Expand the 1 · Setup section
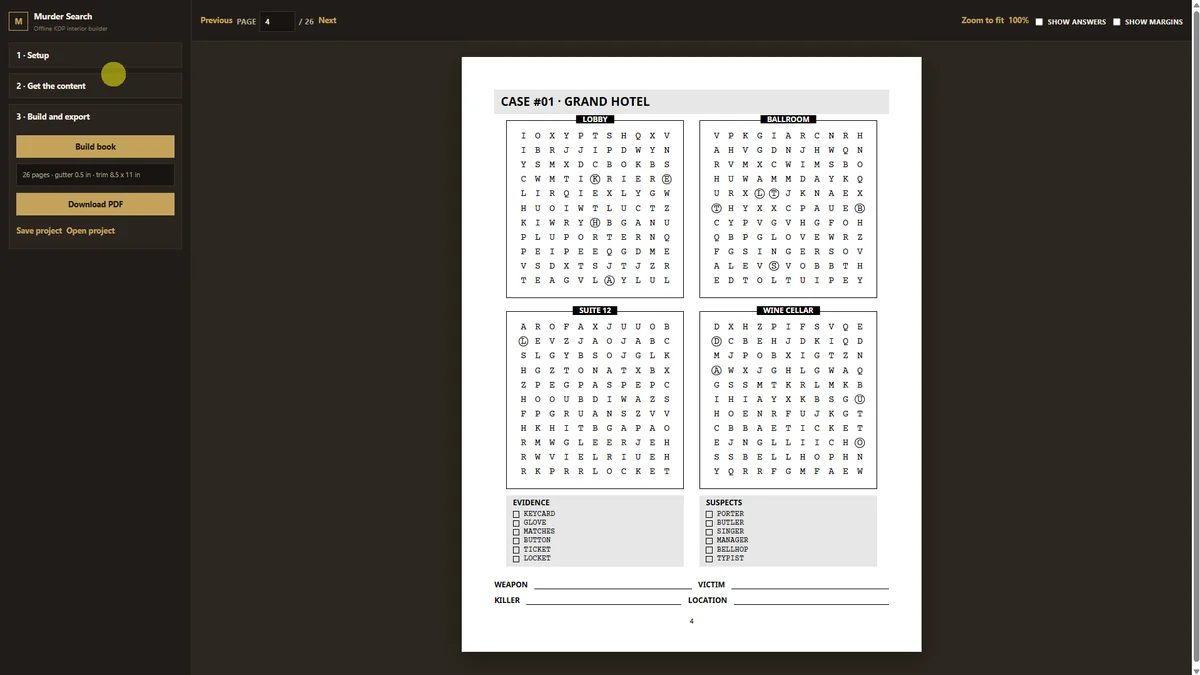 tap(95, 55)
